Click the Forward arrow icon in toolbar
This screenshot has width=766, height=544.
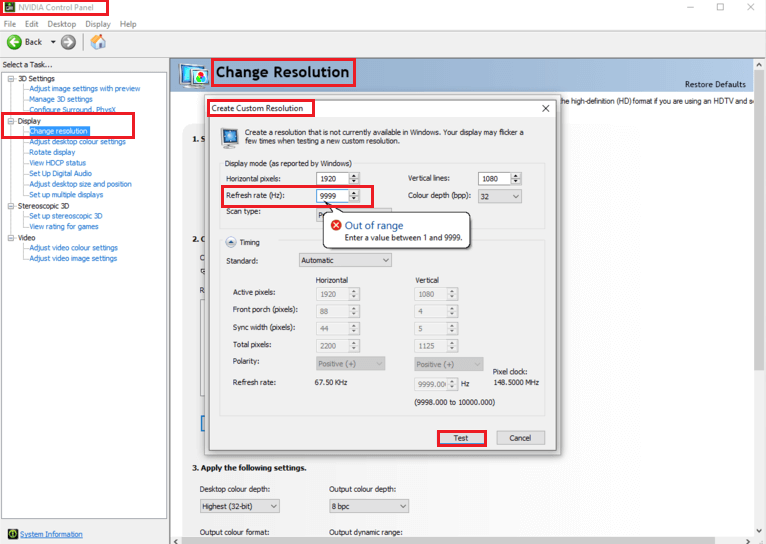(x=68, y=42)
